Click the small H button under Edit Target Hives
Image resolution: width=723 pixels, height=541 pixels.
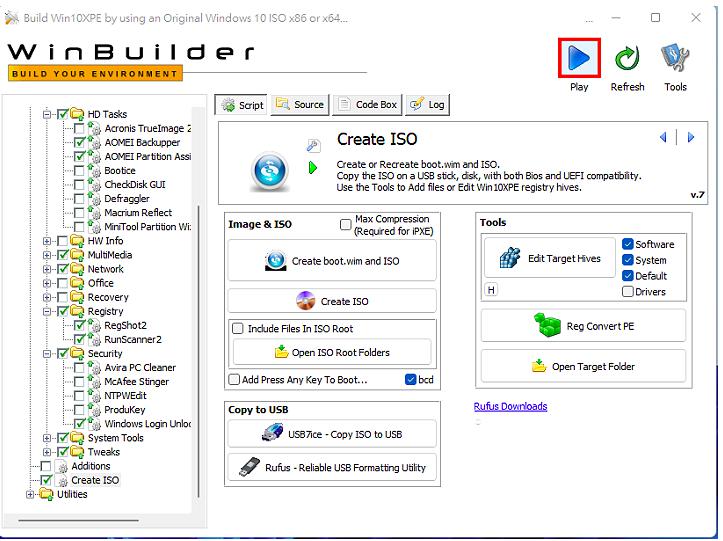pos(491,290)
